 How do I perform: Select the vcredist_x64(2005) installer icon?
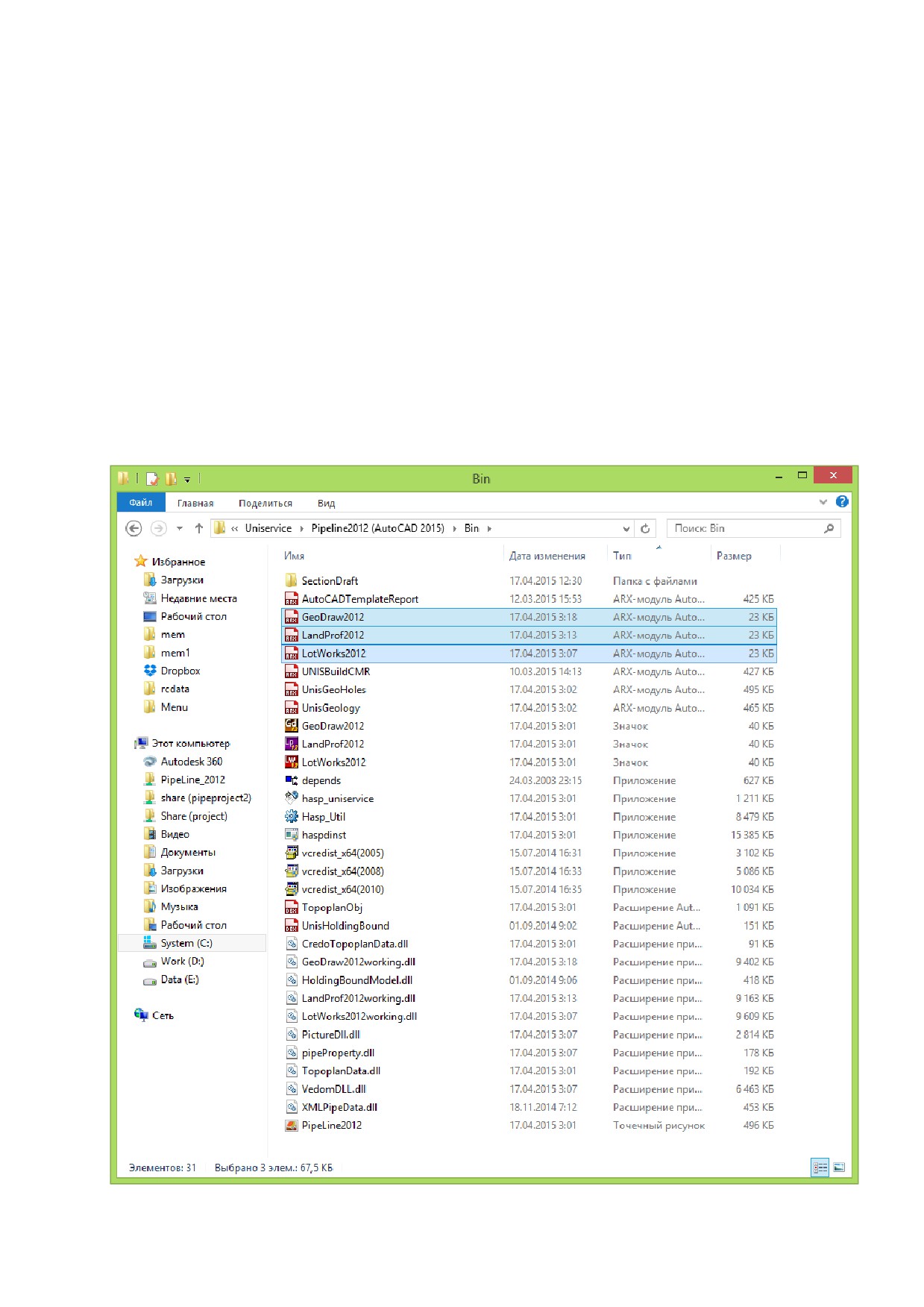point(292,853)
